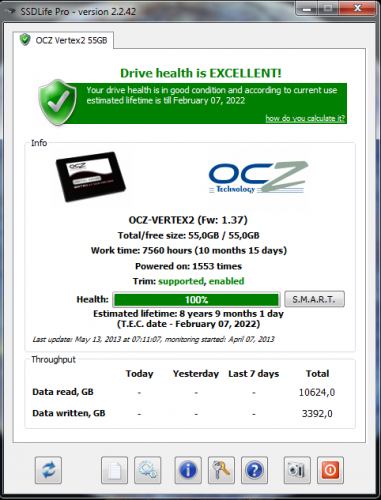Click the 'SSDLife Pro - version 2.2.42' title
The width and height of the screenshot is (381, 500).
78,12
